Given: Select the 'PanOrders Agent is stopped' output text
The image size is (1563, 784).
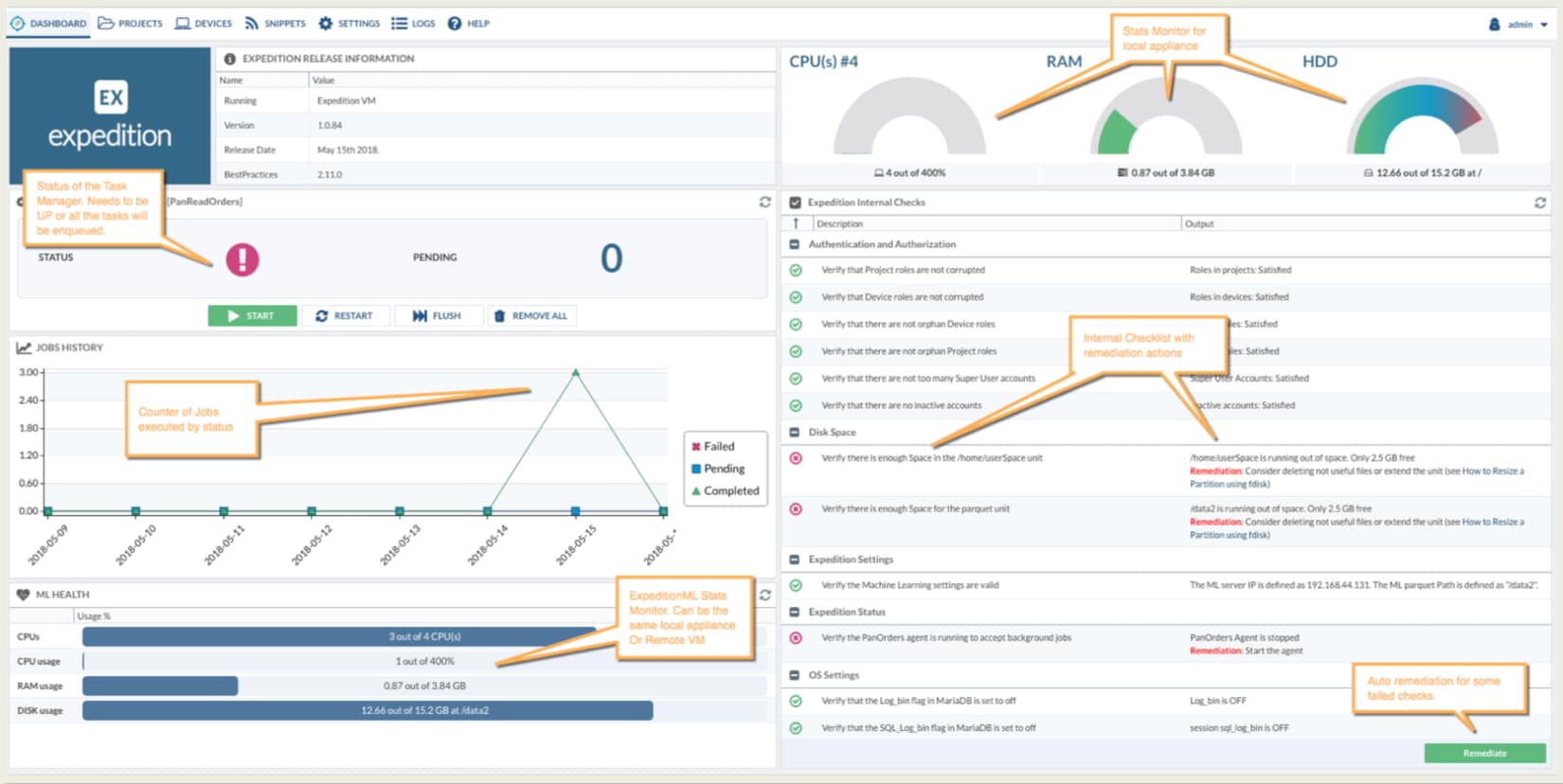Looking at the screenshot, I should 1244,638.
